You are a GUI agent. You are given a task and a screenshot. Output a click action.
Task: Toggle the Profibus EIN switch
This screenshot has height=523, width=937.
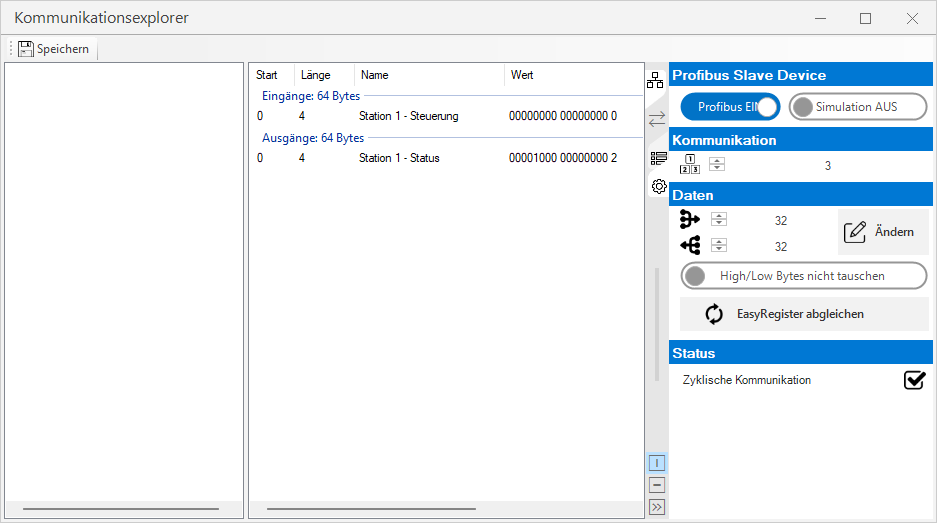click(x=730, y=107)
